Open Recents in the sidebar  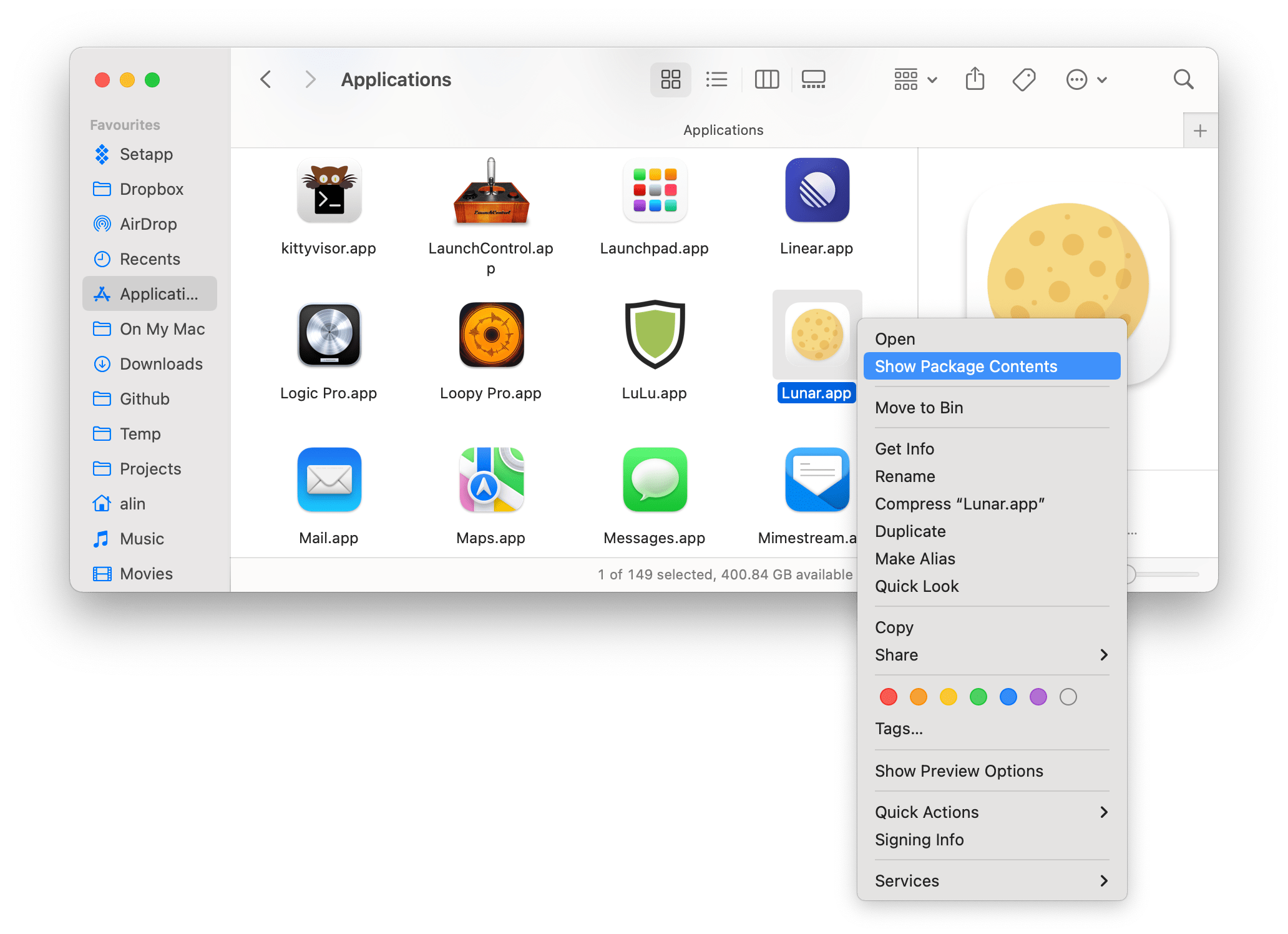(x=150, y=259)
